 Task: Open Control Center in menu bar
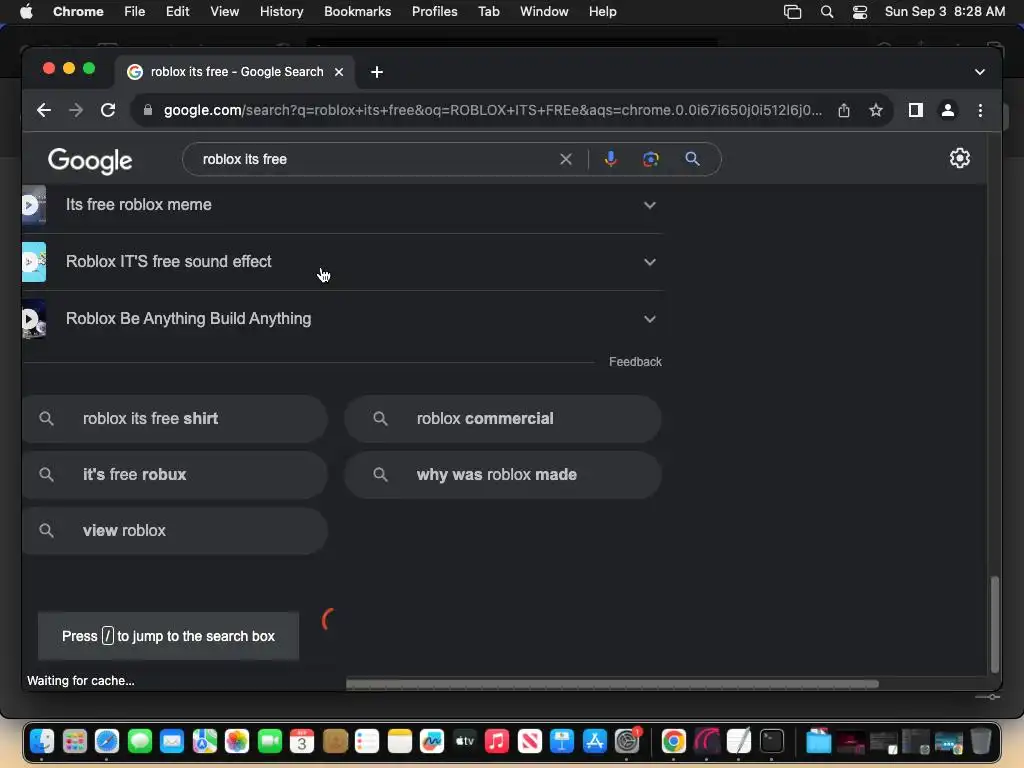pyautogui.click(x=860, y=12)
